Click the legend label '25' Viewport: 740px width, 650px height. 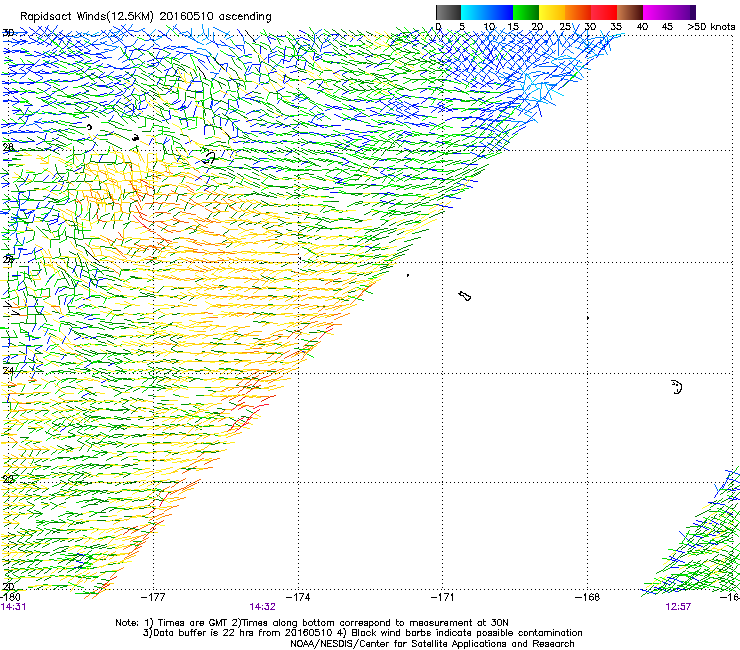pyautogui.click(x=565, y=27)
